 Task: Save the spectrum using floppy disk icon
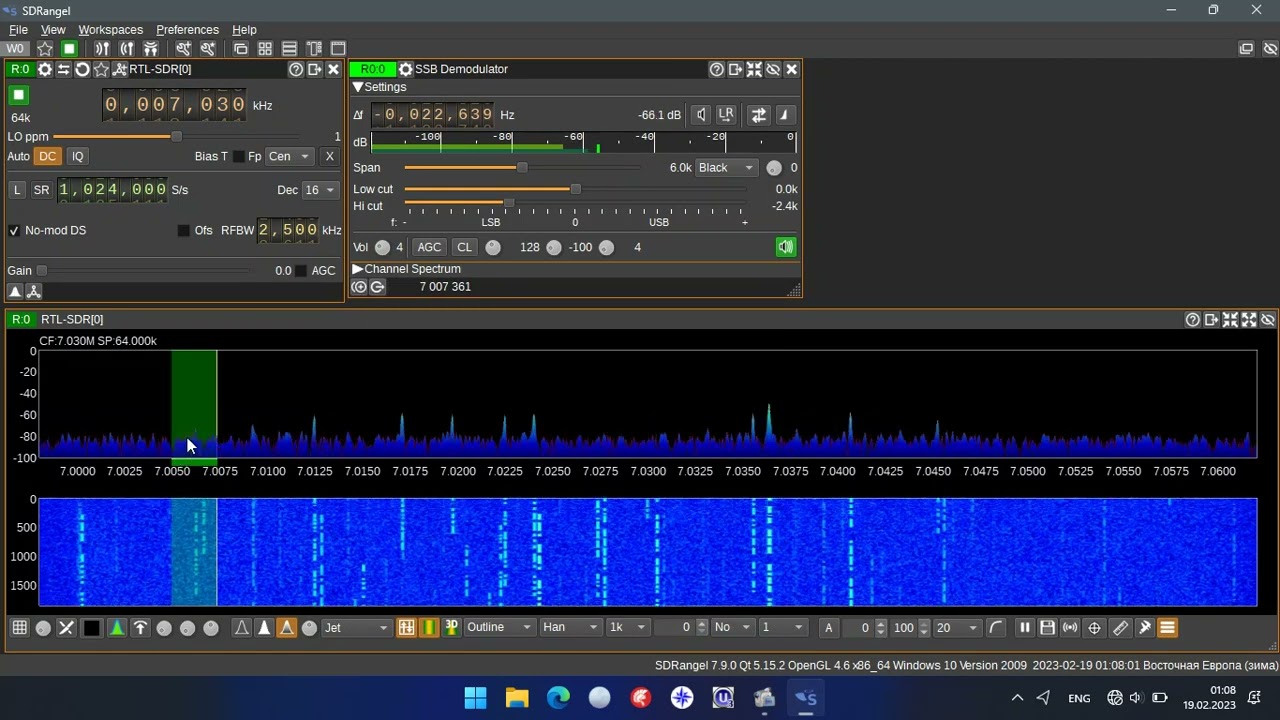pos(1047,628)
